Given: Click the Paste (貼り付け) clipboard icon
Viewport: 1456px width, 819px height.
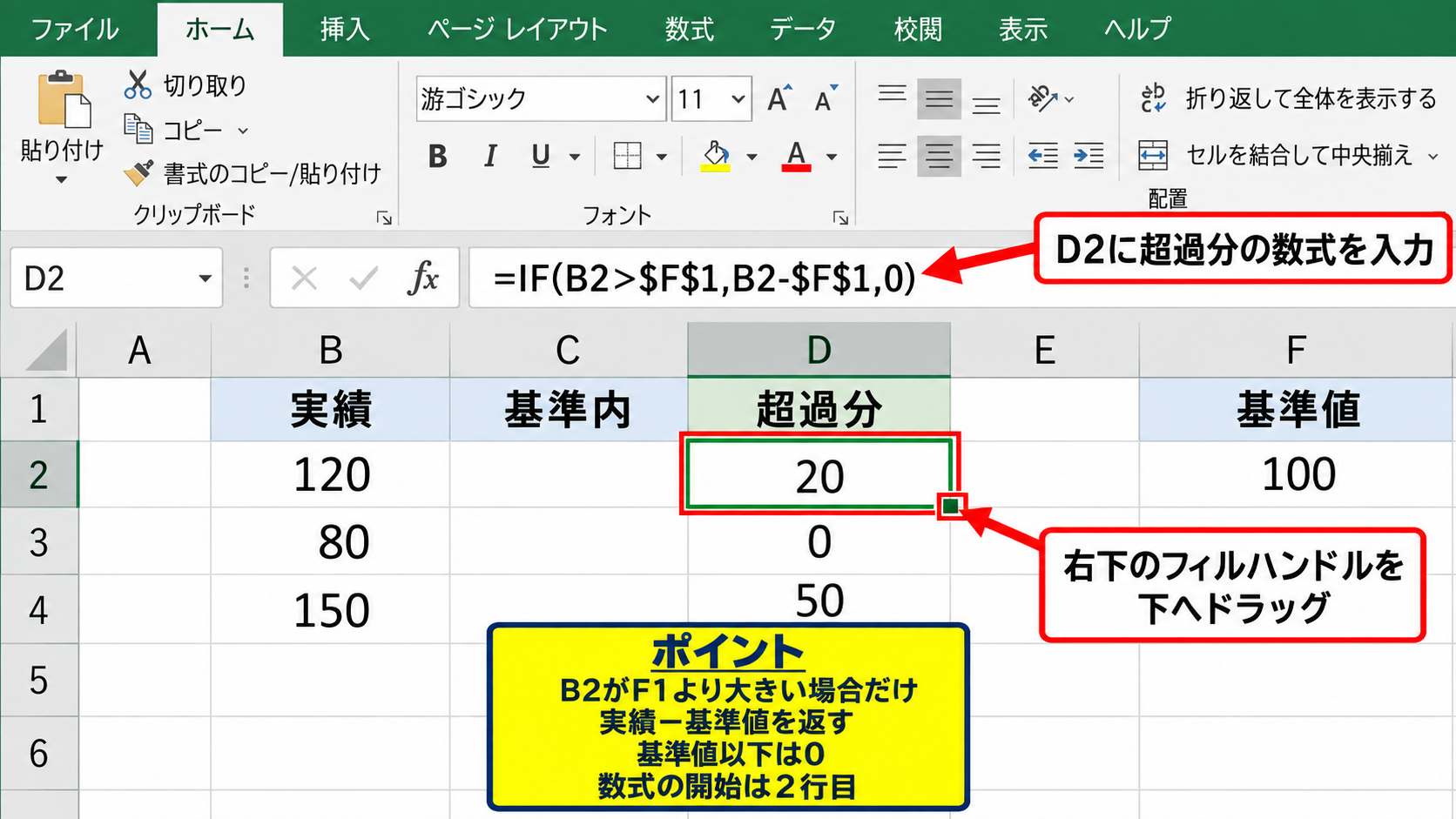Looking at the screenshot, I should (x=64, y=100).
